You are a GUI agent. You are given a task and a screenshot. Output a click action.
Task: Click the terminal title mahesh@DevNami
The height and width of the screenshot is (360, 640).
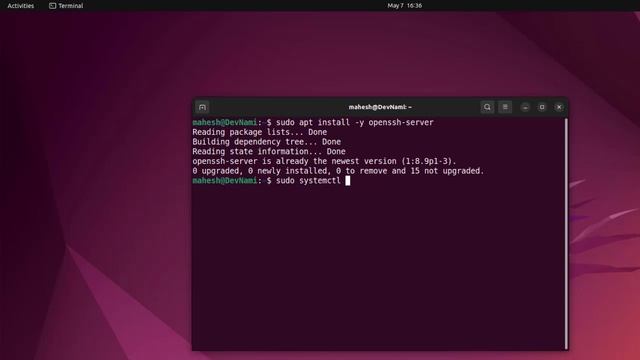coord(380,107)
